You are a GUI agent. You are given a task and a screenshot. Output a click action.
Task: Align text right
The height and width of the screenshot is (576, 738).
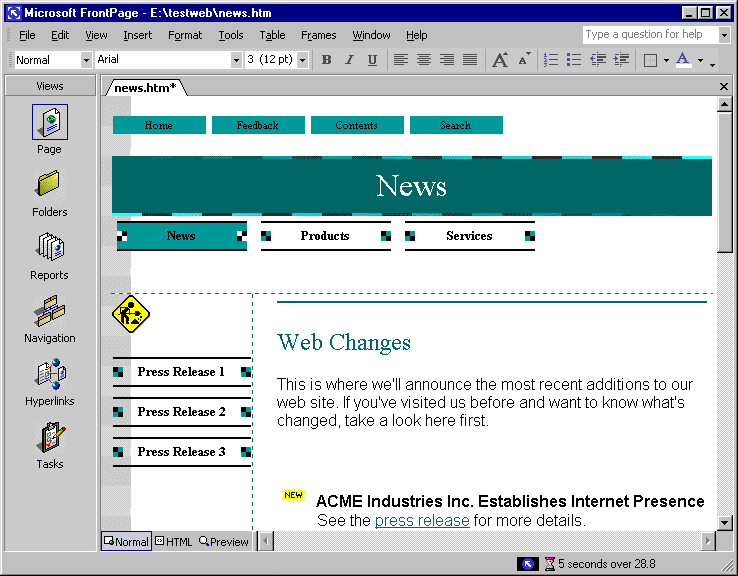click(447, 60)
